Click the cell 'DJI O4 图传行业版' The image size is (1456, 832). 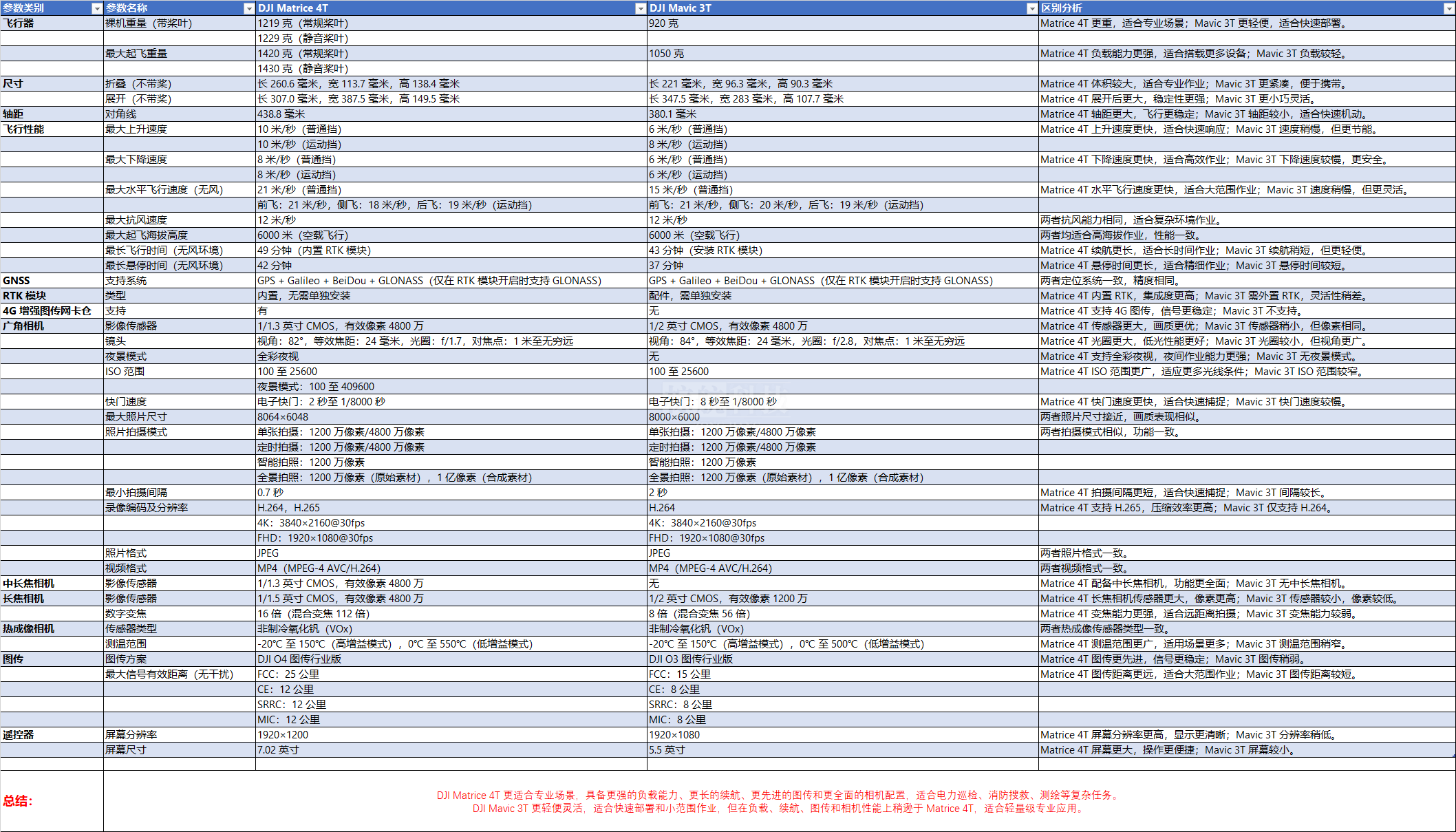tap(451, 659)
